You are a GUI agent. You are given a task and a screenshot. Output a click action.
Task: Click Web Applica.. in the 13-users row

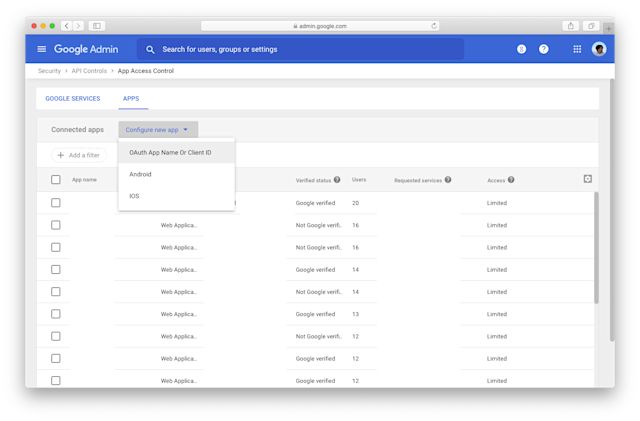(179, 314)
